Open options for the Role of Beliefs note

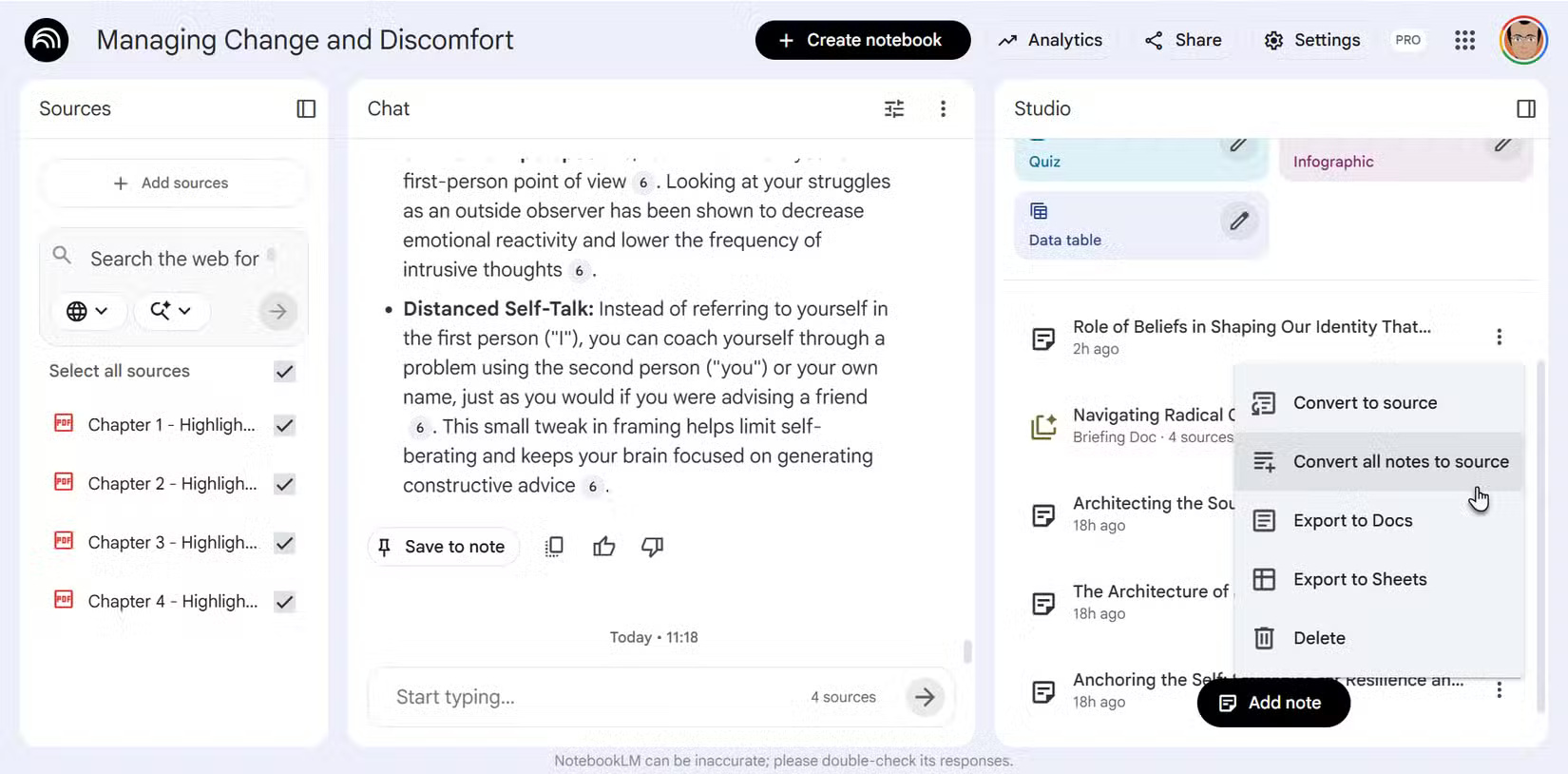coord(1500,337)
